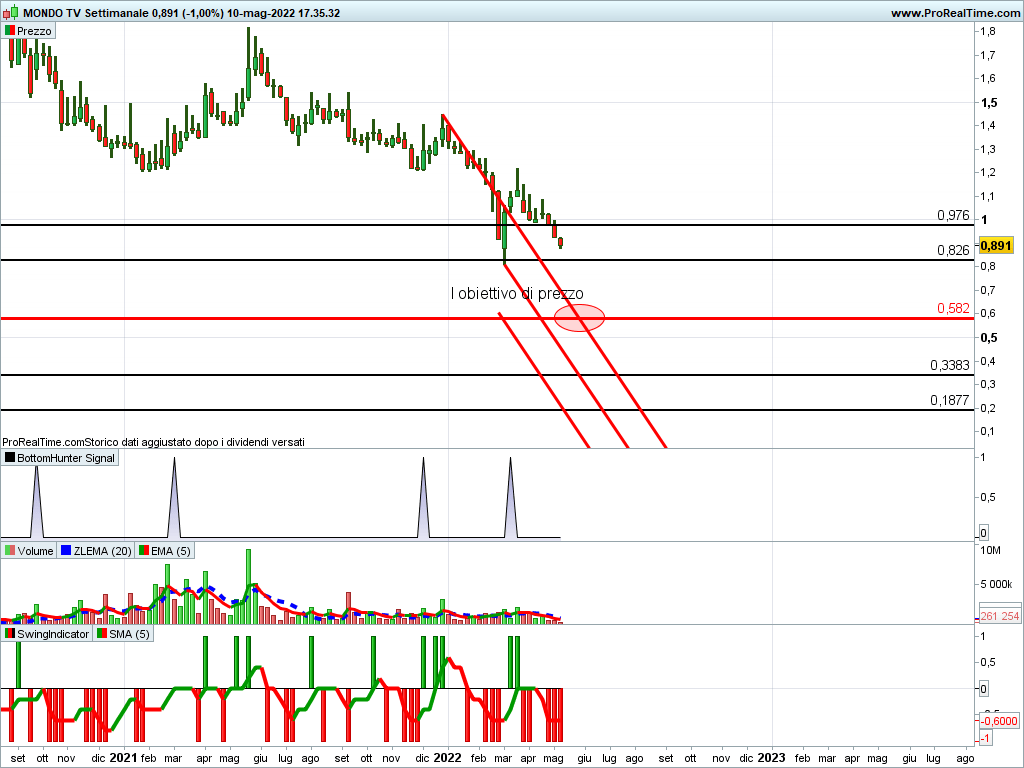1024x768 pixels.
Task: Click the yellow 0,891 current price tag
Action: tap(996, 246)
